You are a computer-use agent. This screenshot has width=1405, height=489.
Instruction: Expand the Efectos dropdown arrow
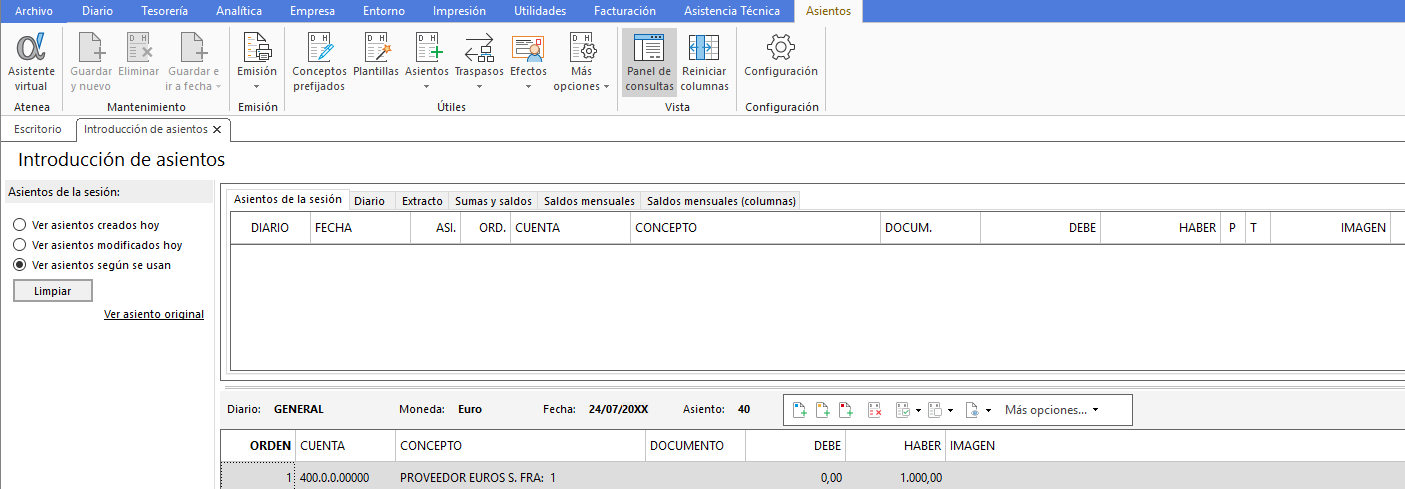(x=528, y=87)
